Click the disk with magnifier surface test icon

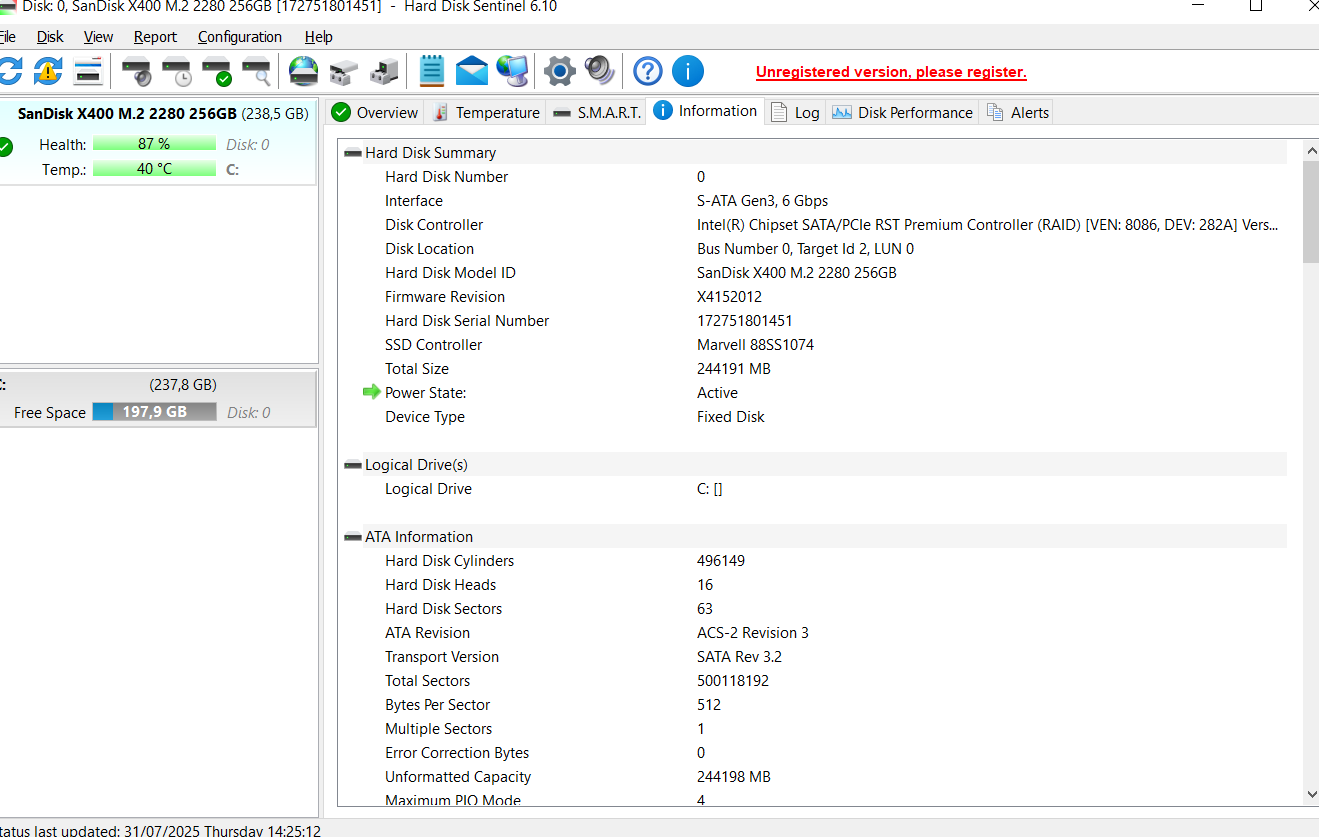pyautogui.click(x=256, y=72)
